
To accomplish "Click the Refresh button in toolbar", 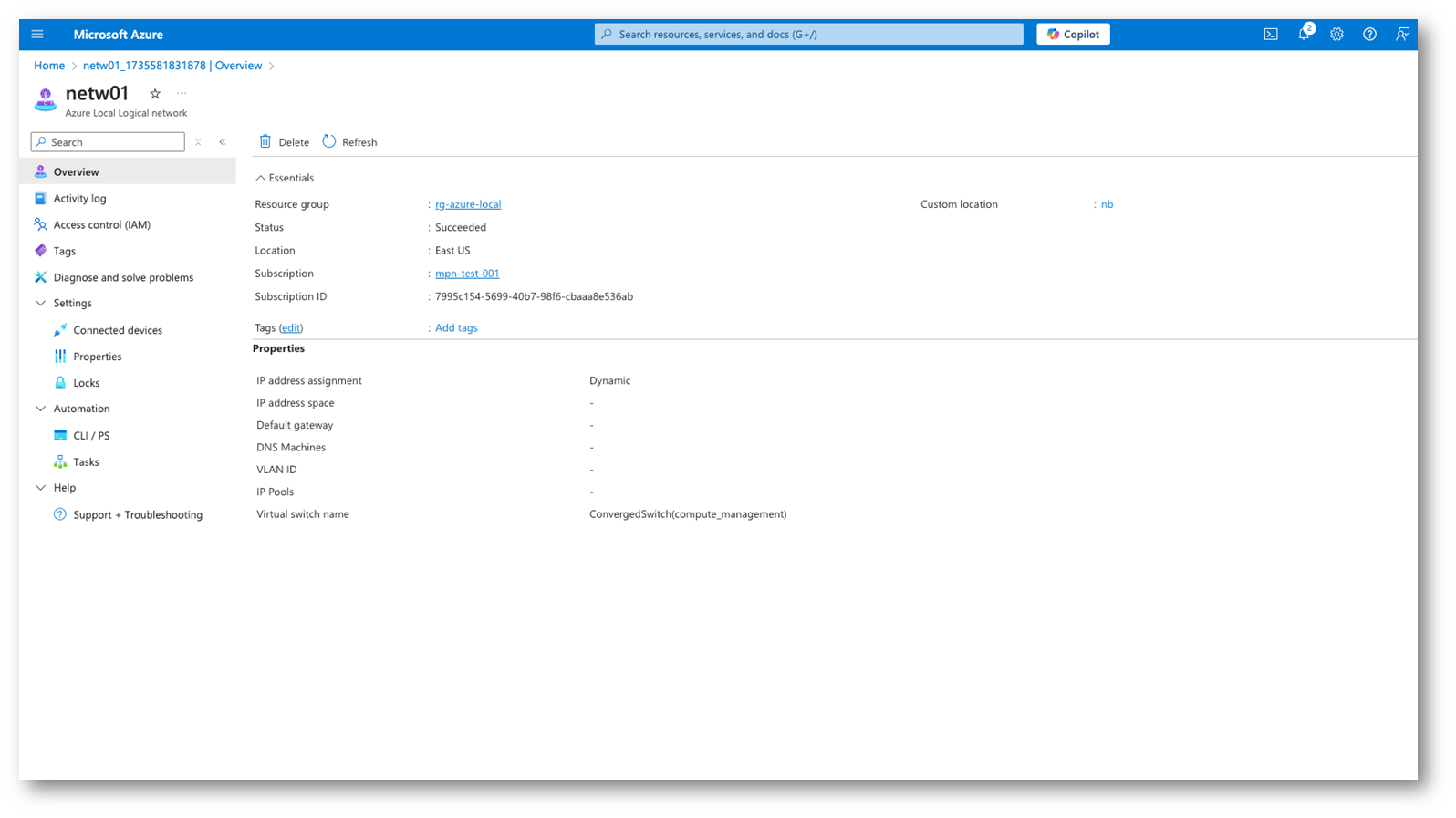I will click(x=349, y=142).
